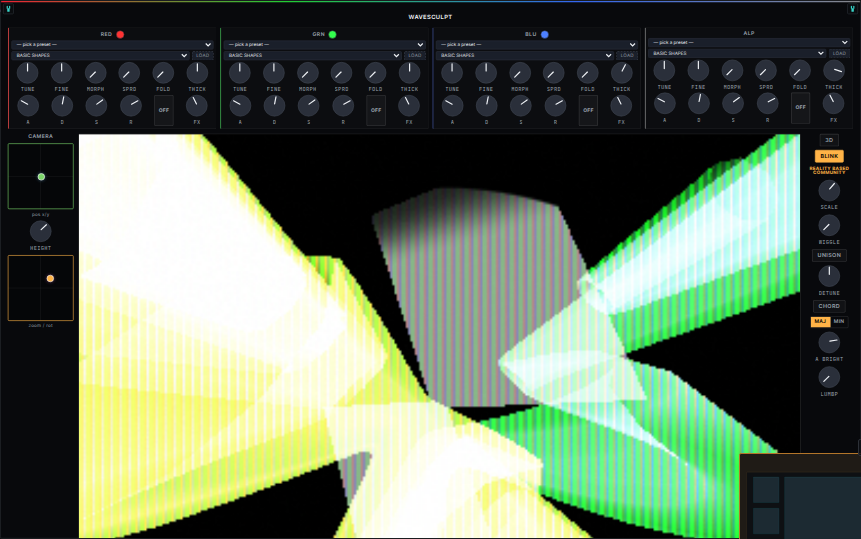The image size is (861, 539).
Task: Click the GRN TUNE knob
Action: [240, 73]
